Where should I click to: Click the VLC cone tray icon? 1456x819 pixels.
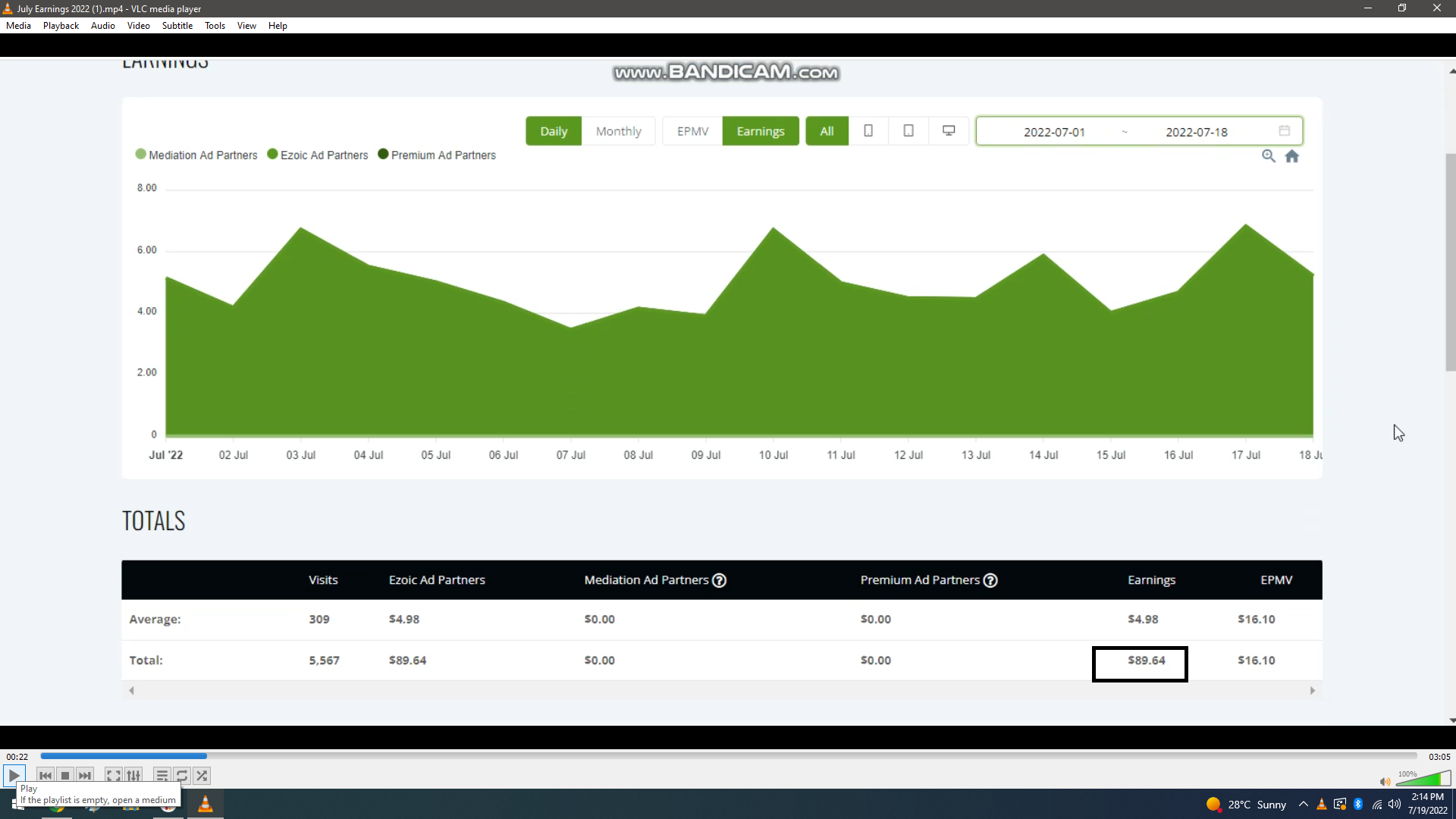1321,805
